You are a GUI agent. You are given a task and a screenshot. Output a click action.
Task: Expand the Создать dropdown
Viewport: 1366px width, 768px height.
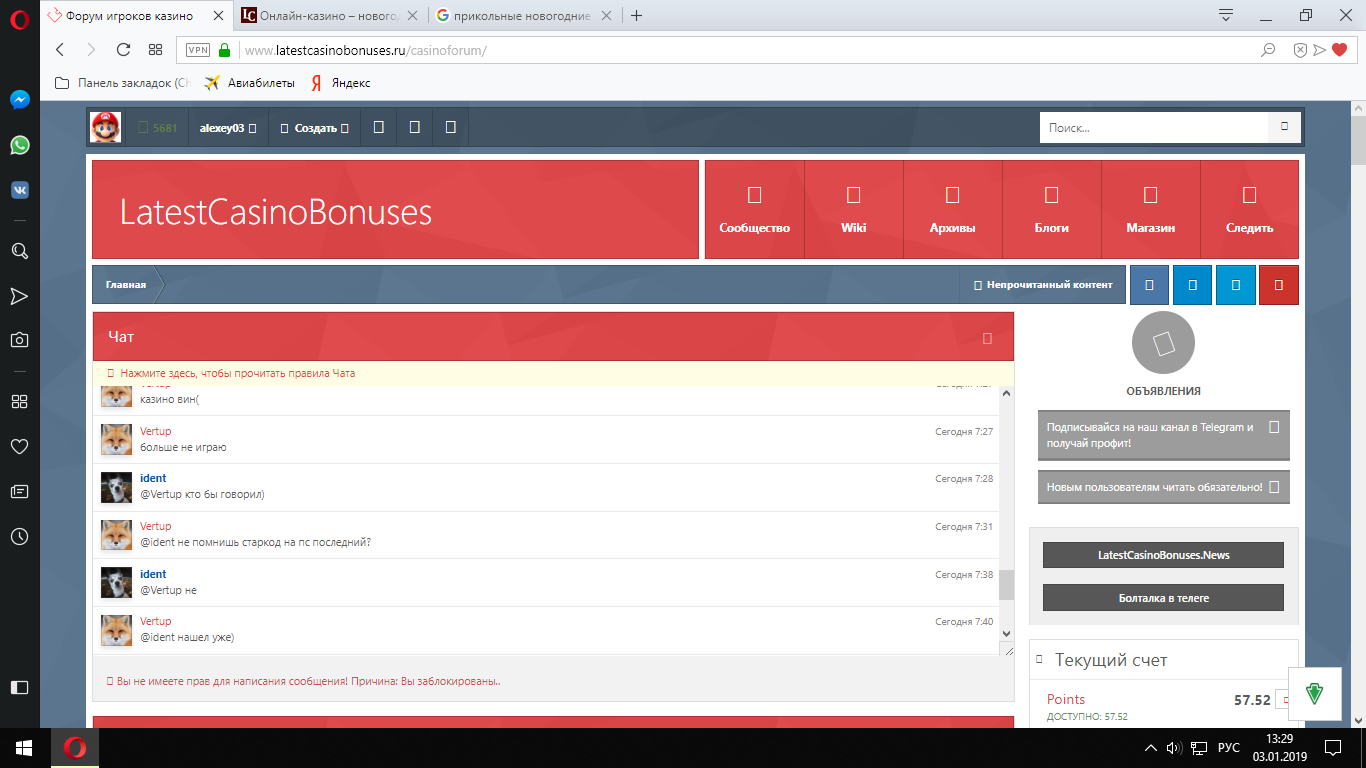click(x=315, y=128)
